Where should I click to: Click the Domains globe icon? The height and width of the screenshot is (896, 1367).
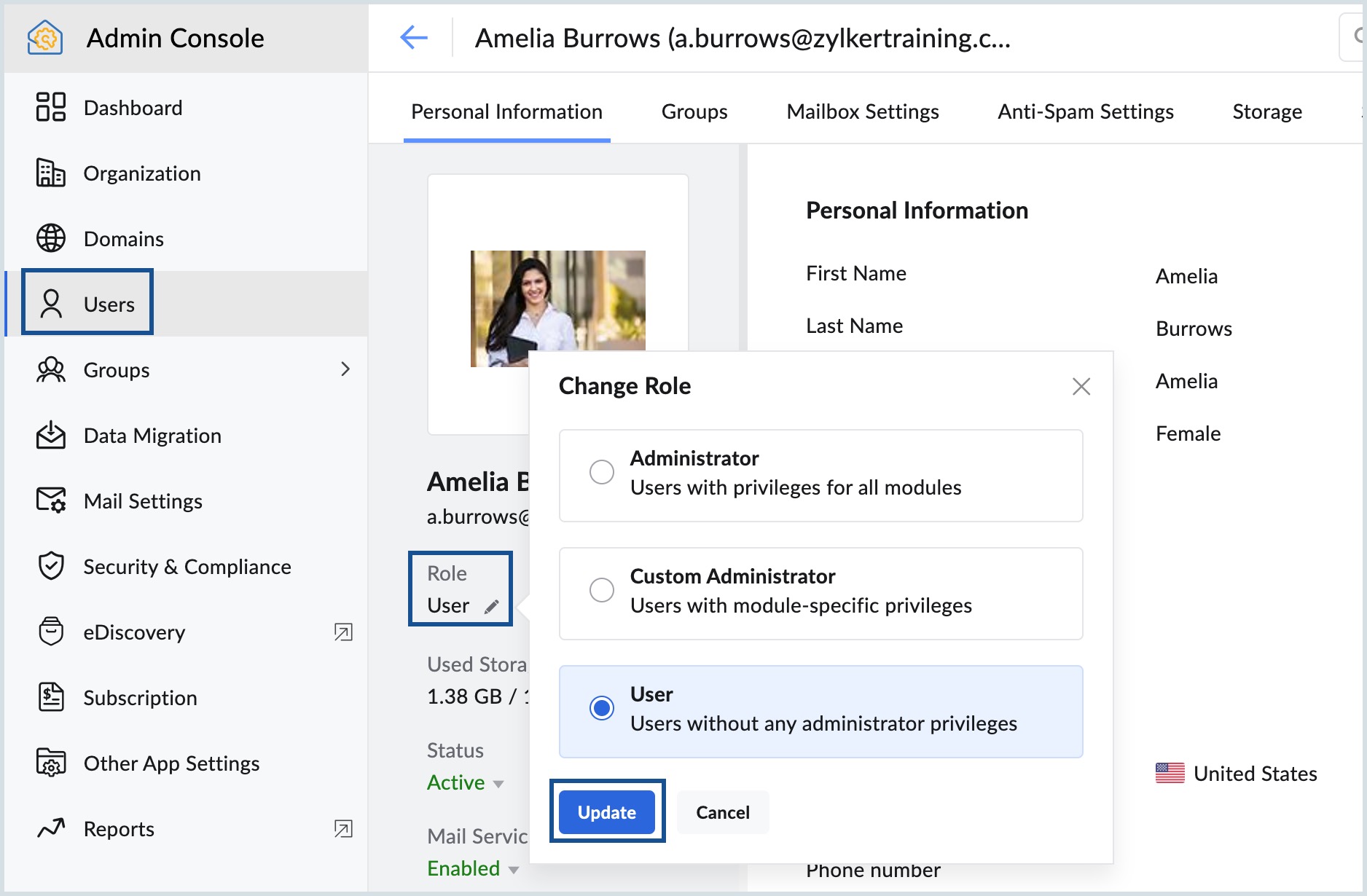pyautogui.click(x=51, y=238)
